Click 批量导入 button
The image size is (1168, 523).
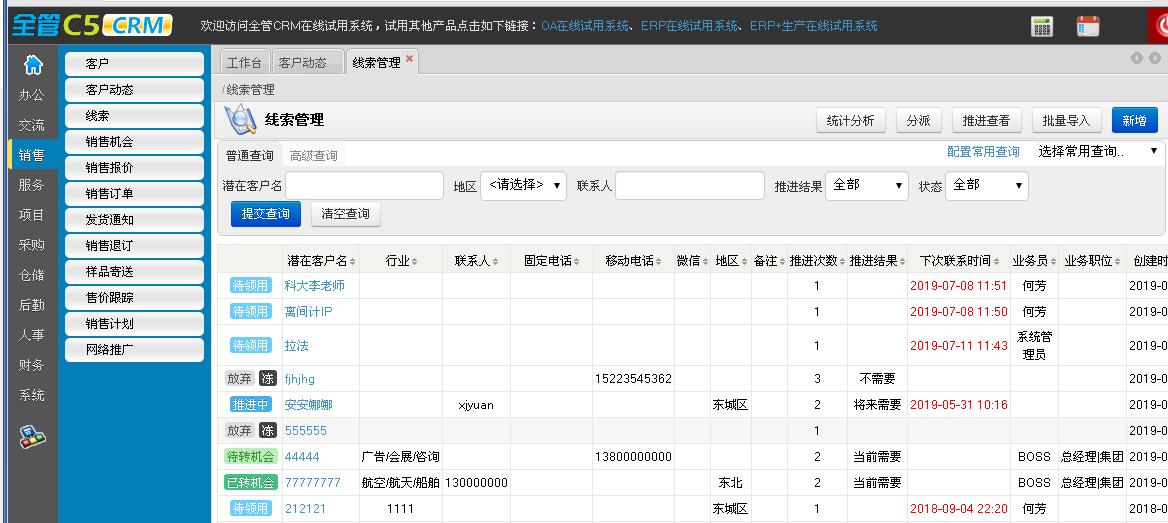point(1067,120)
